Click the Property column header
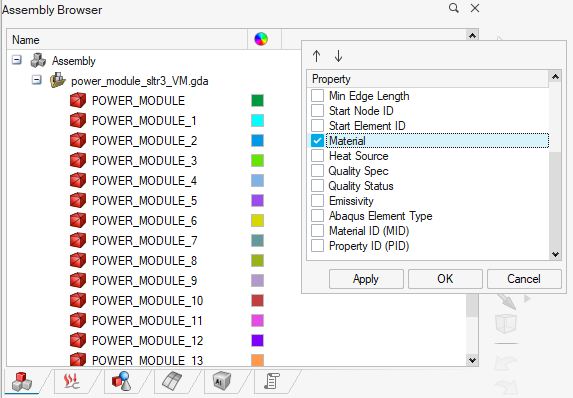573x398 pixels. pos(428,79)
